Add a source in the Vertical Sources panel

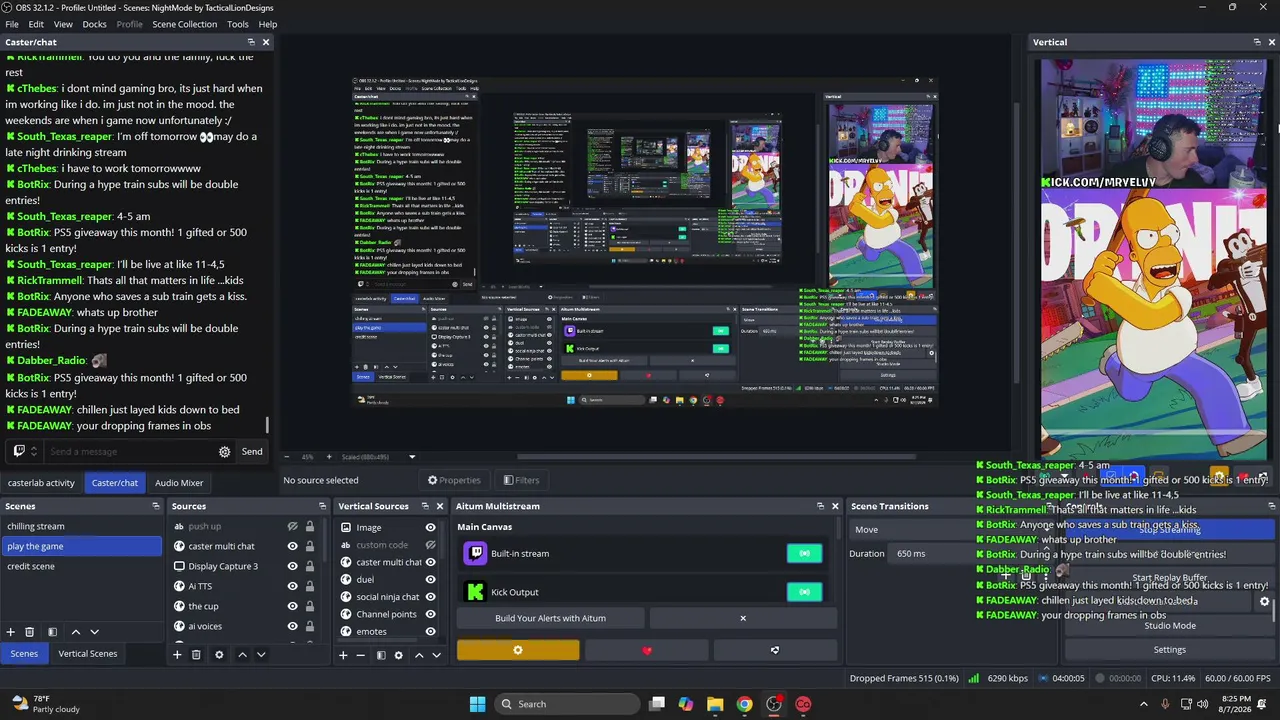(x=343, y=655)
